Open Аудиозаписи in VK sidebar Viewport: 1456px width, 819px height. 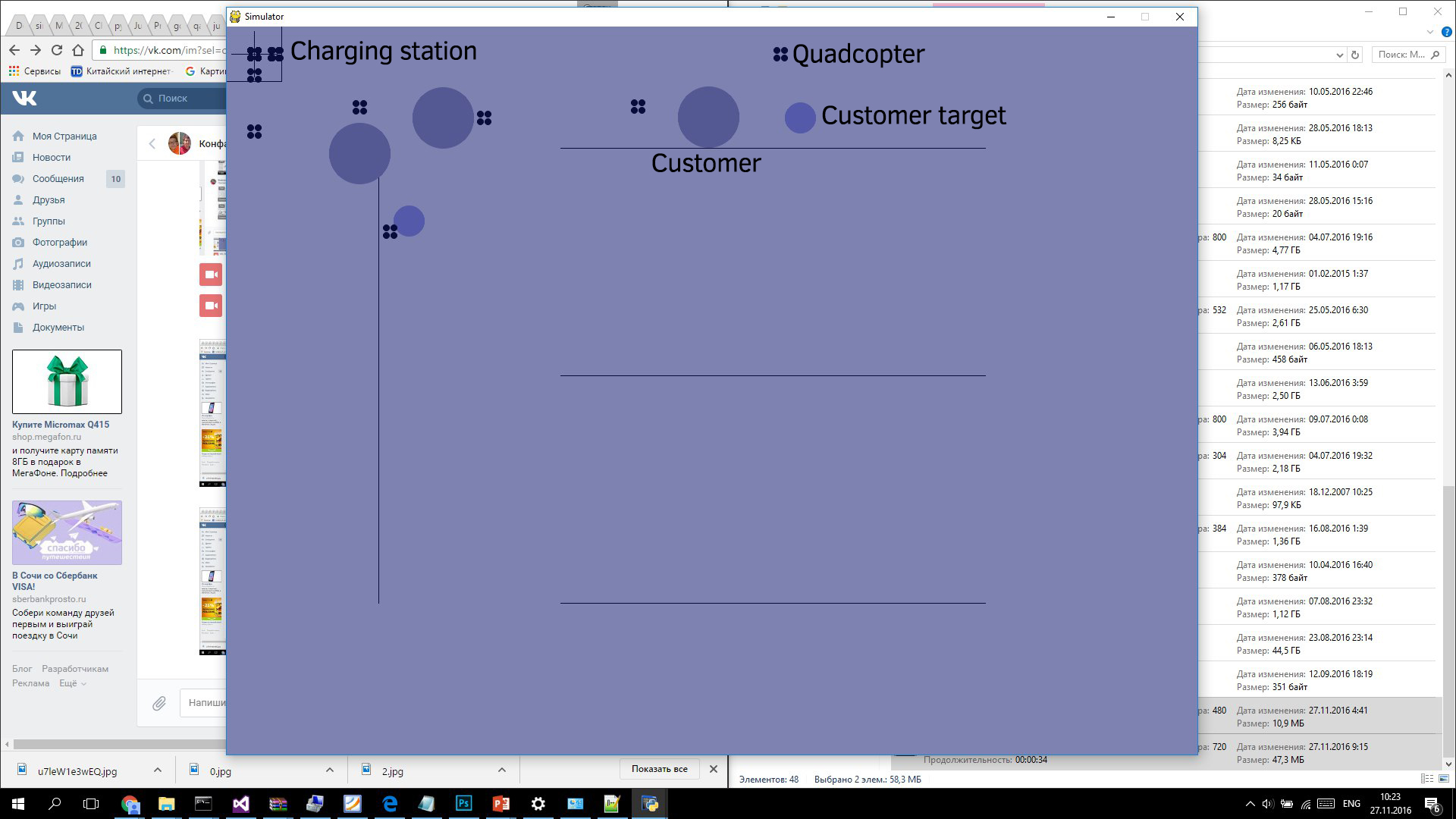[x=61, y=264]
